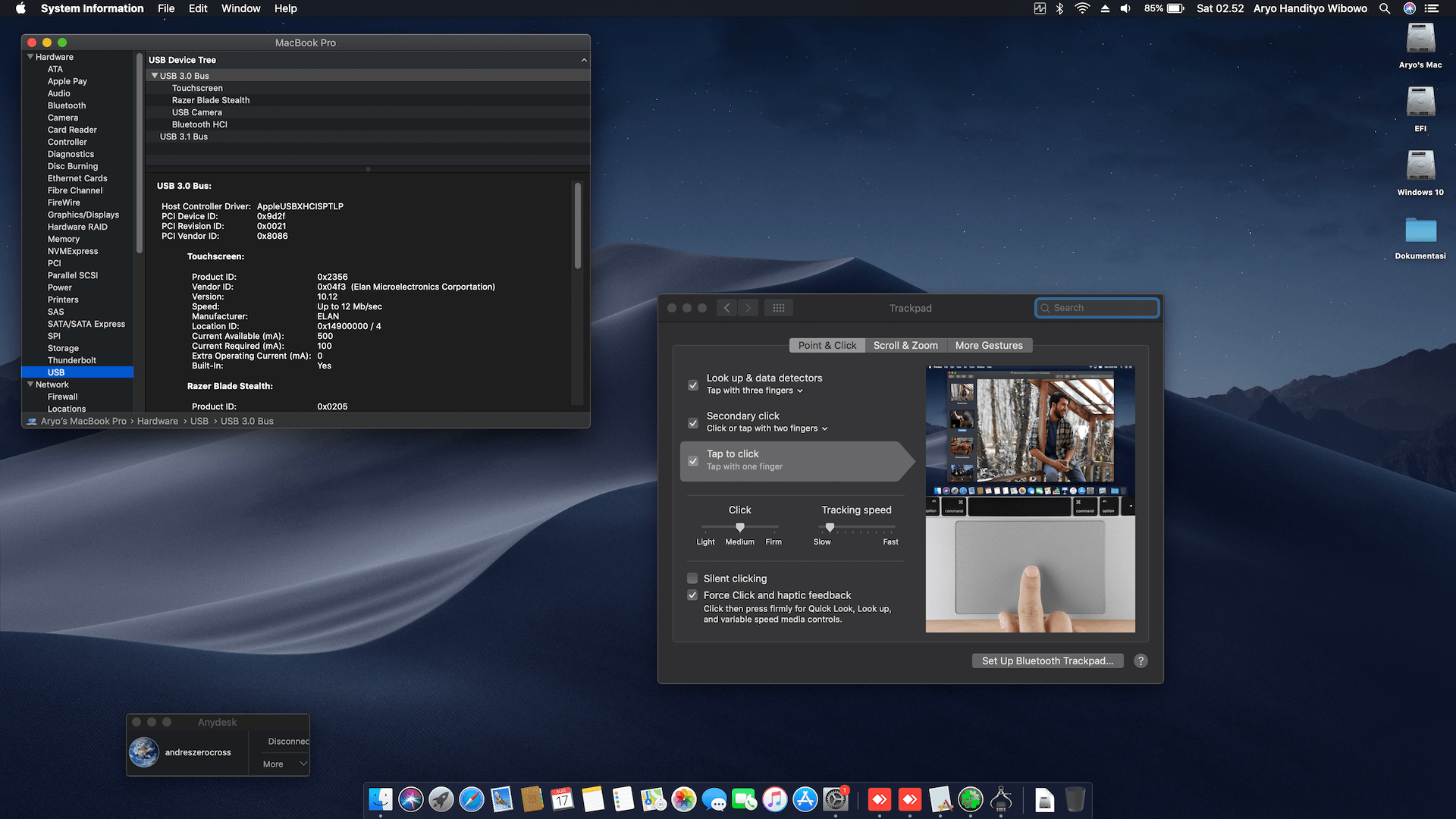Image resolution: width=1456 pixels, height=819 pixels.
Task: Open Safari from the Dock
Action: (472, 799)
